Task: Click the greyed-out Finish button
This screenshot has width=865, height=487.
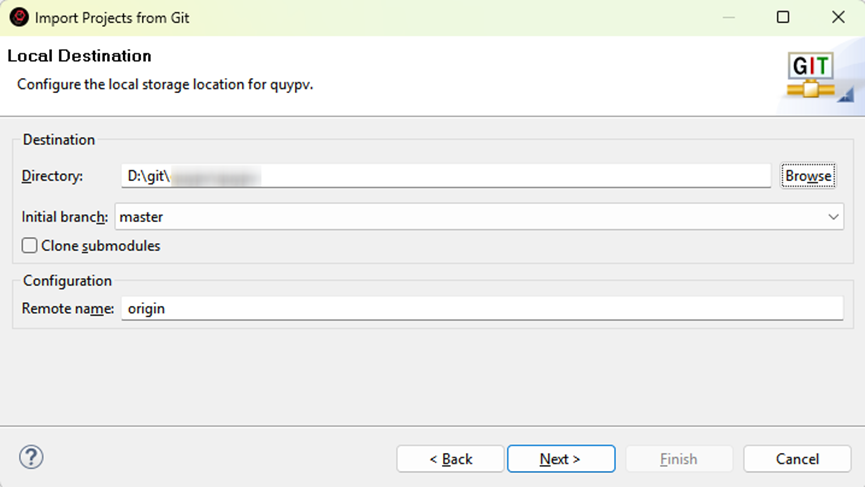Action: [678, 459]
